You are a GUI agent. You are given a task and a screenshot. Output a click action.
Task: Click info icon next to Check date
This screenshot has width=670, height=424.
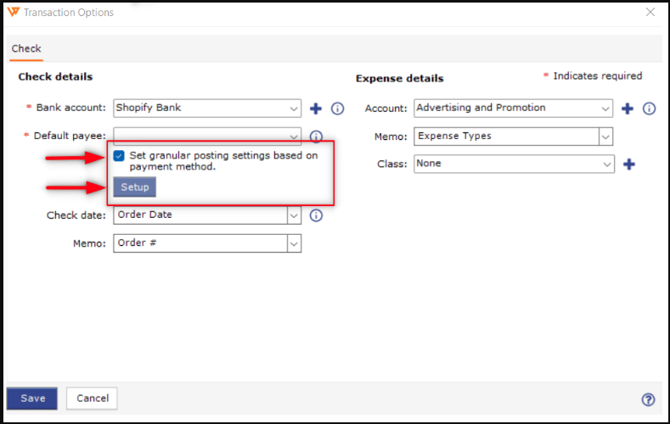(x=316, y=215)
